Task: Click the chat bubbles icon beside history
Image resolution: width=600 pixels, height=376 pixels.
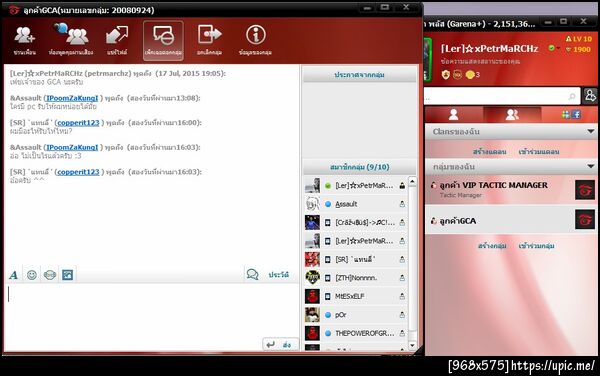Action: (x=253, y=274)
